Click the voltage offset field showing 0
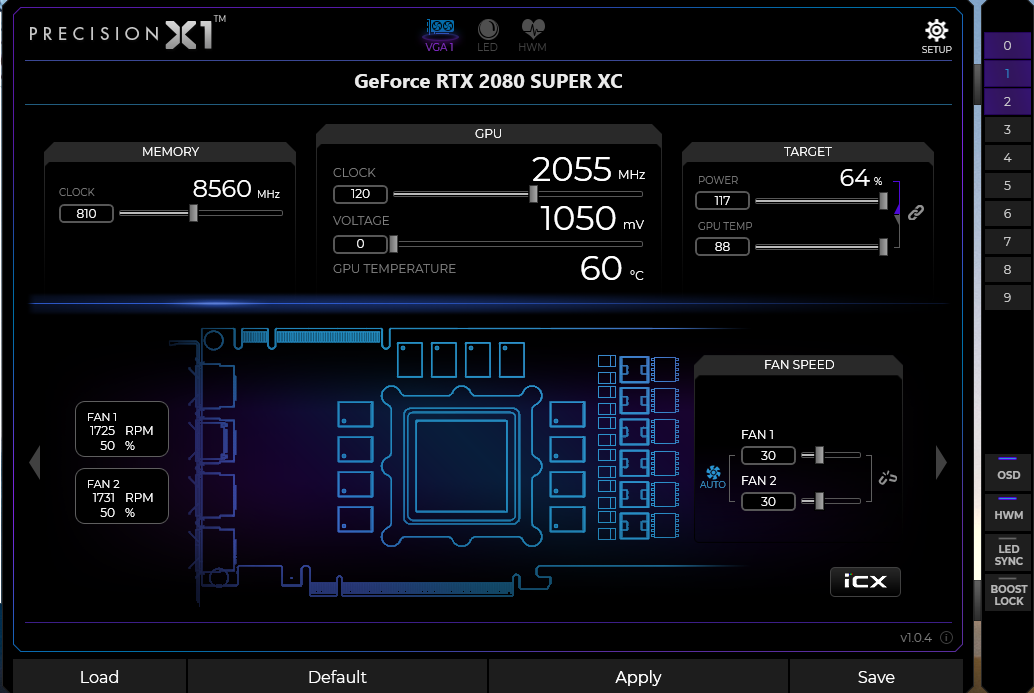Image resolution: width=1034 pixels, height=693 pixels. (x=360, y=244)
